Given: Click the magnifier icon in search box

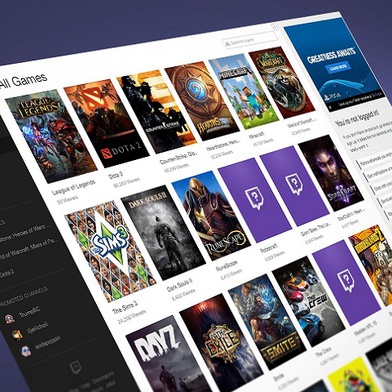Looking at the screenshot, I should (228, 43).
